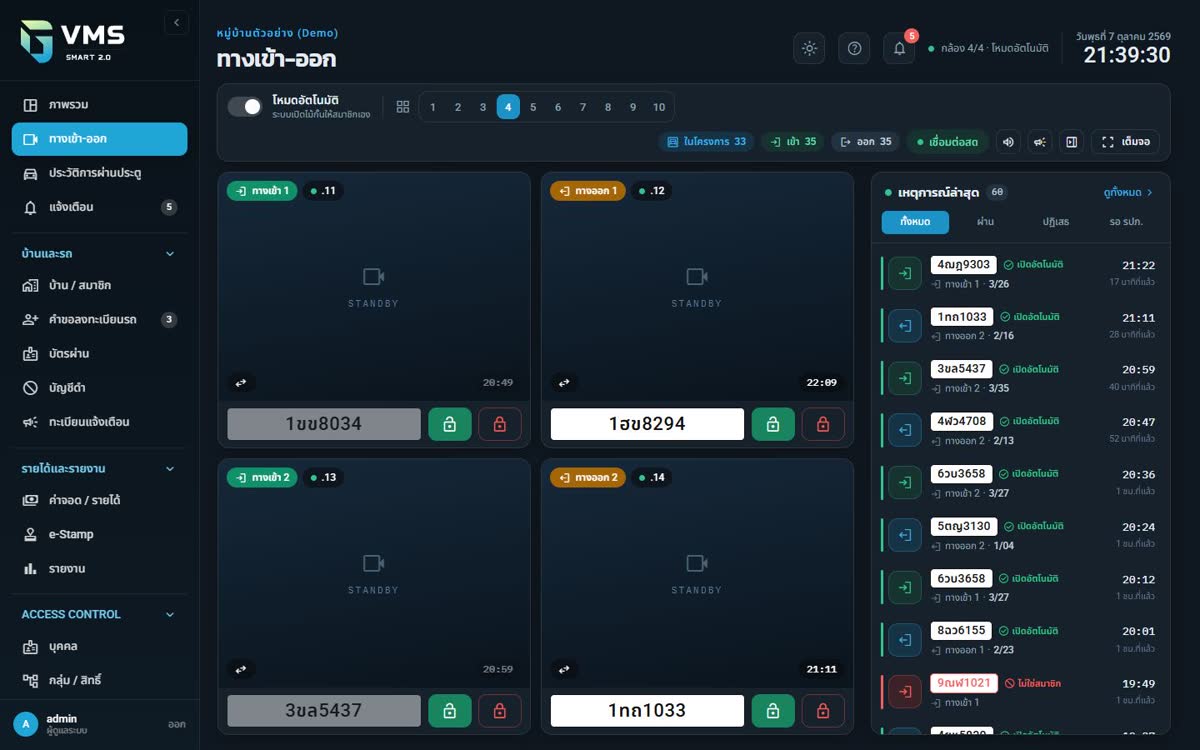Open the gate for ทางเข้า 1 (green unlock)
The image size is (1200, 750).
click(x=450, y=424)
